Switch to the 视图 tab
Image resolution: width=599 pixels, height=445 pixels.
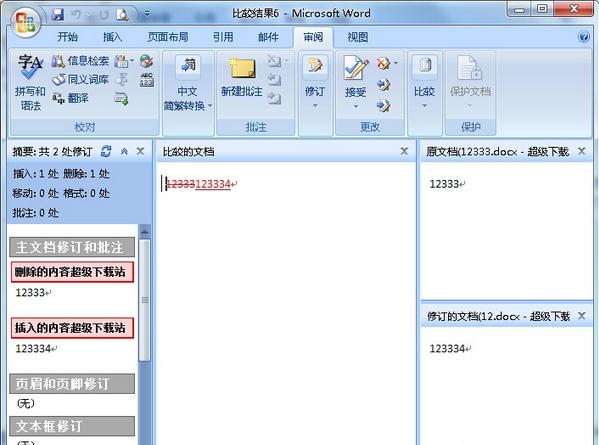point(357,37)
